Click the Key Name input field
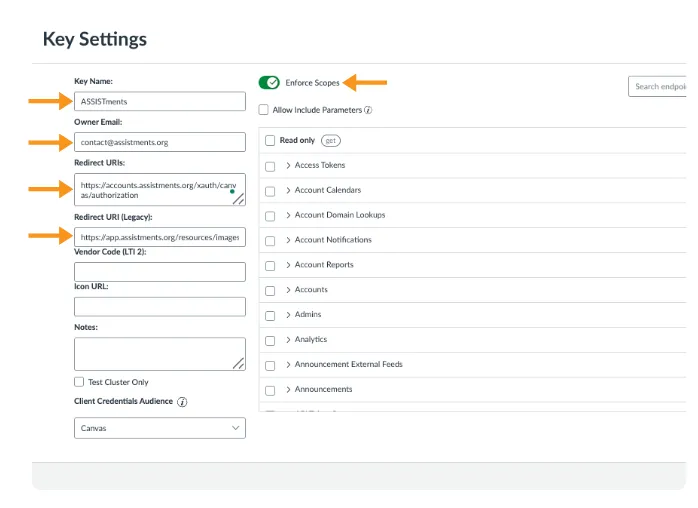 click(159, 101)
